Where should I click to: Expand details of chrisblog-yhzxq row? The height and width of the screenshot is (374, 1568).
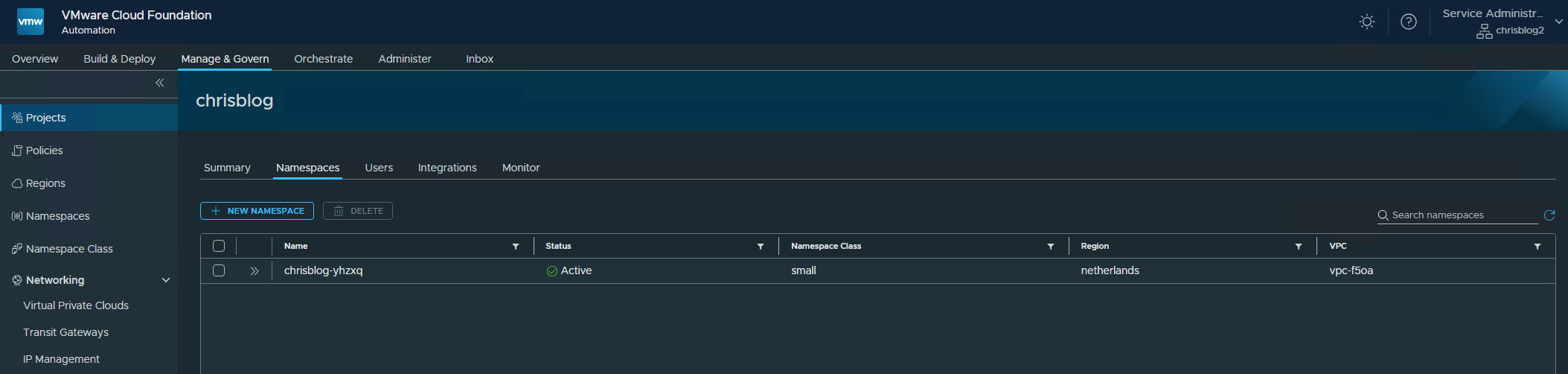pos(255,271)
